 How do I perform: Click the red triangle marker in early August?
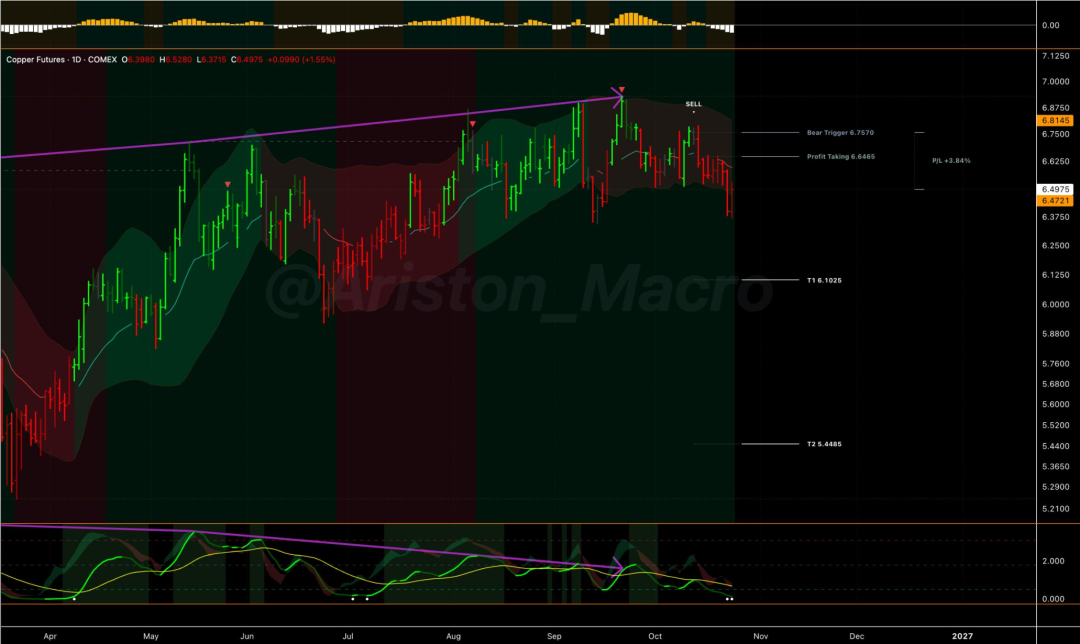[x=472, y=124]
